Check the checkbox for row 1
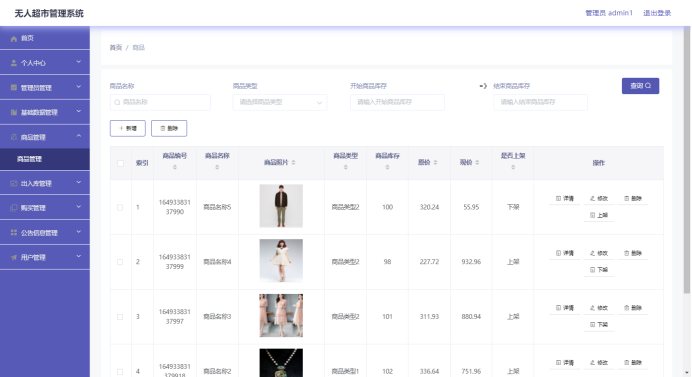The height and width of the screenshot is (377, 692). coord(120,207)
